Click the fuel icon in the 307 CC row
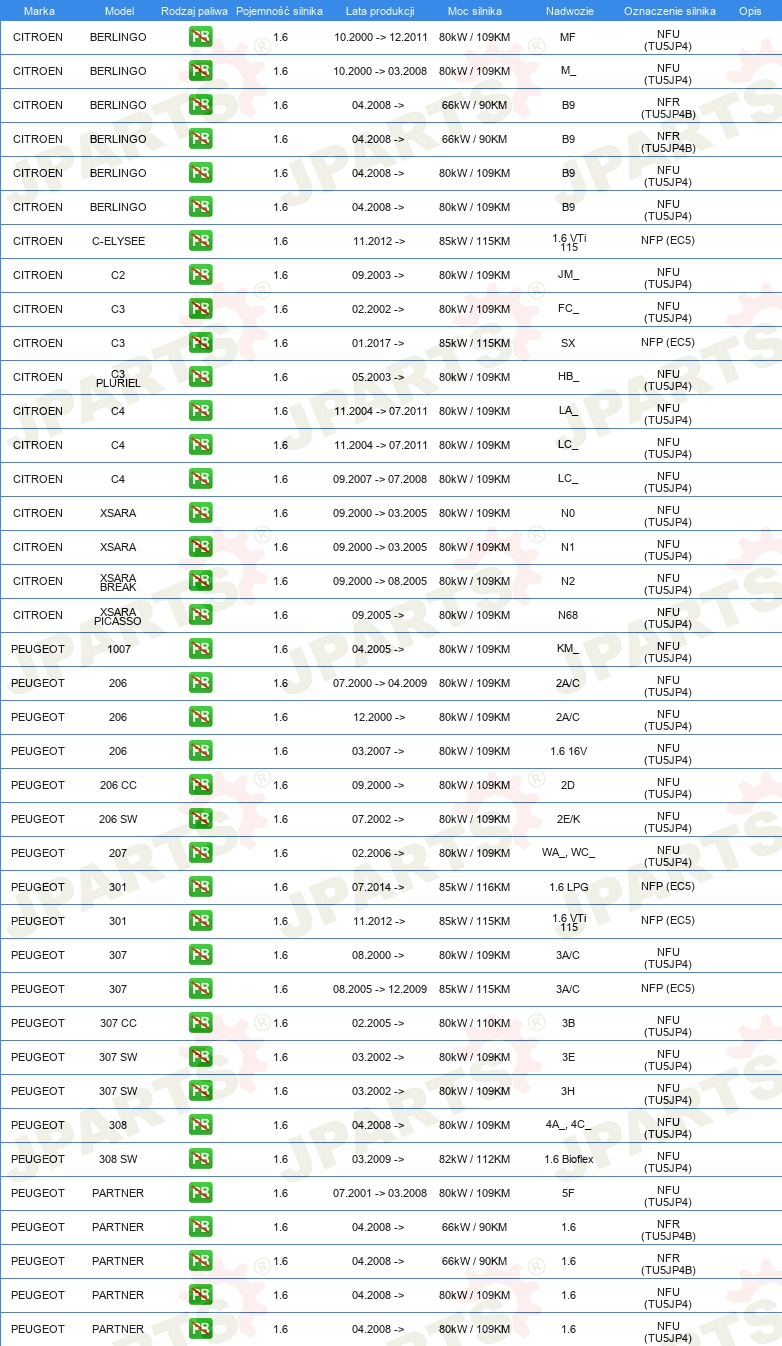The image size is (782, 1346). coord(200,1023)
